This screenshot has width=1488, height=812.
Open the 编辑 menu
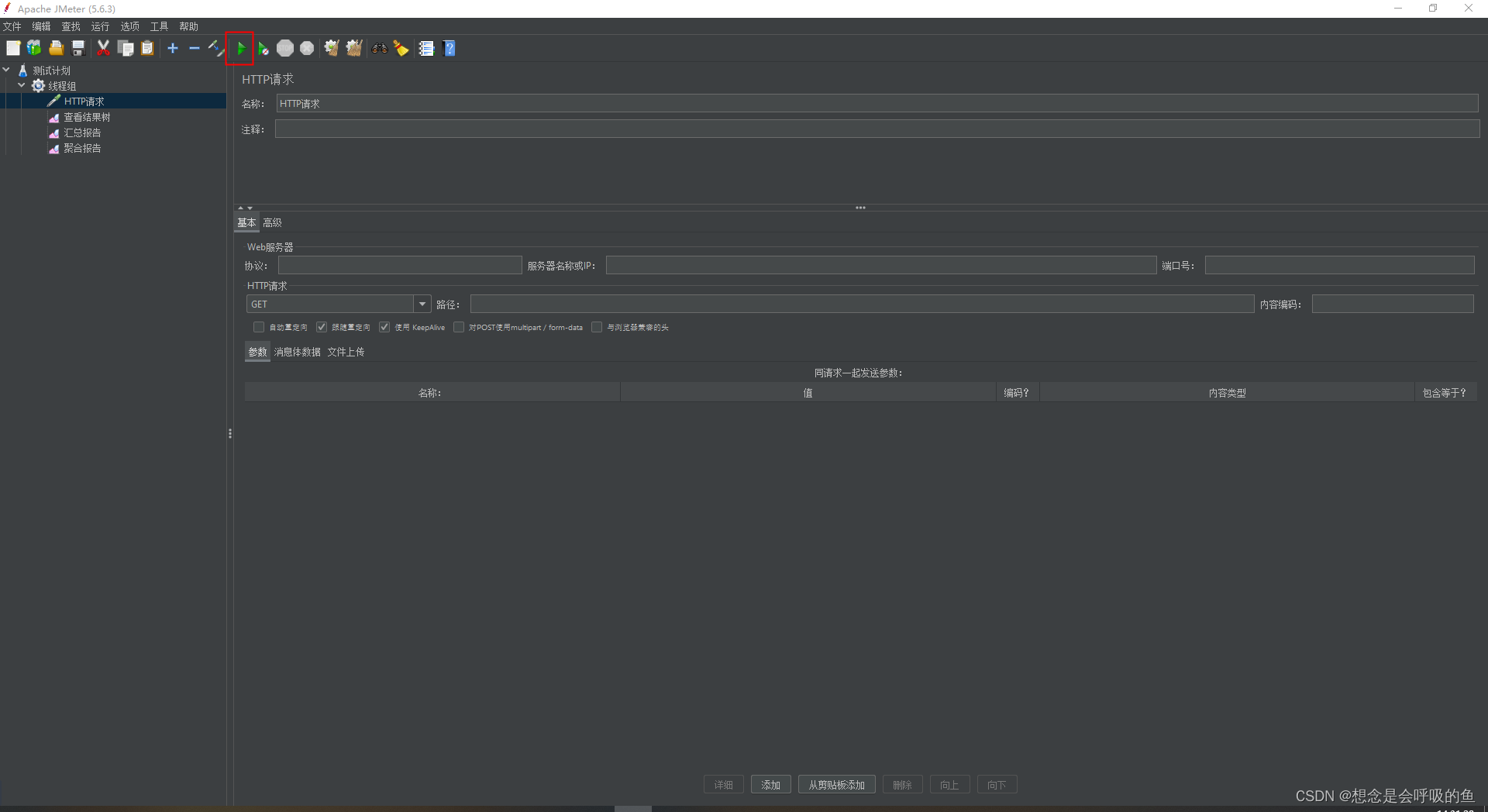(42, 26)
